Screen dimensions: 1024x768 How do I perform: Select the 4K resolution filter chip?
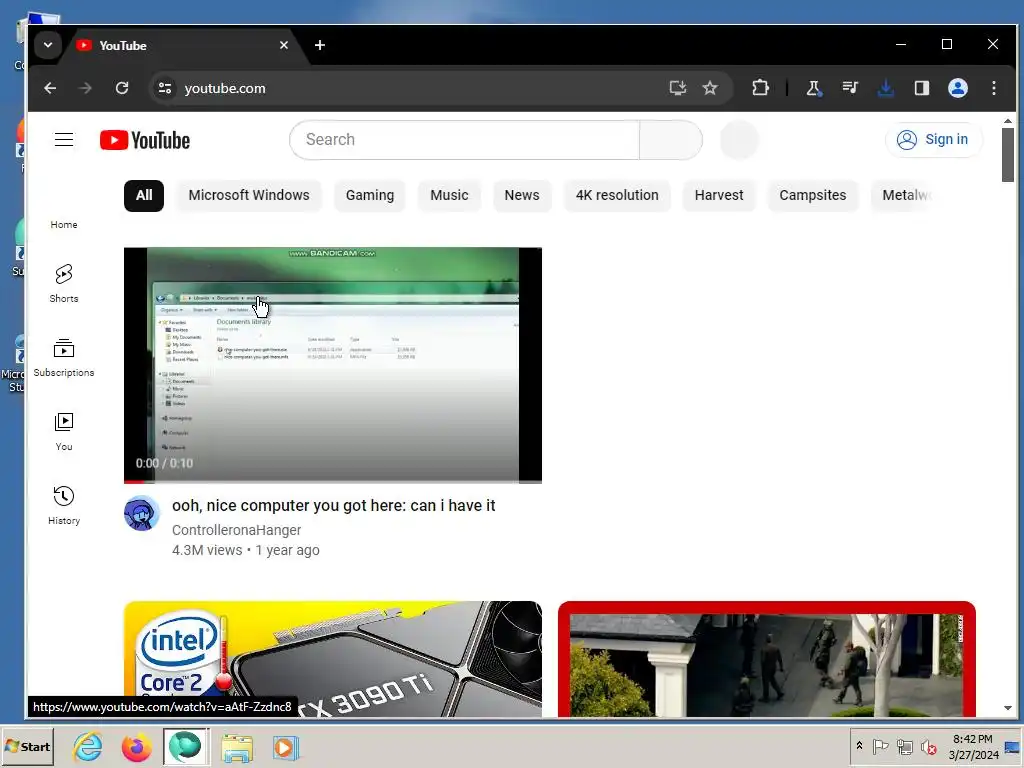click(x=617, y=195)
